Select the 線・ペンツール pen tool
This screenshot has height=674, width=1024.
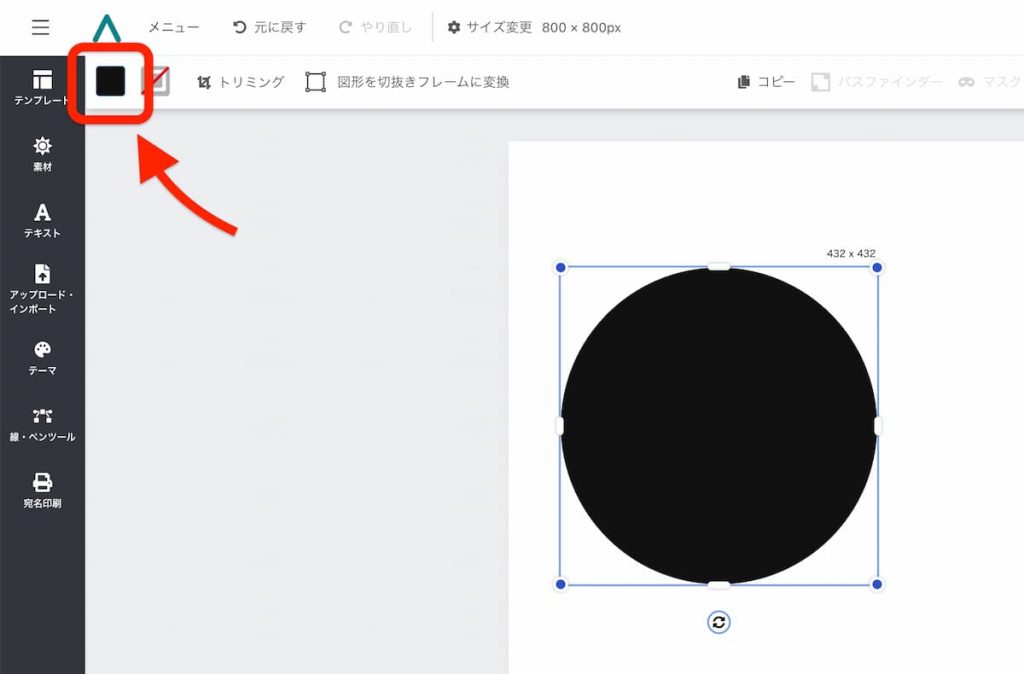coord(42,424)
